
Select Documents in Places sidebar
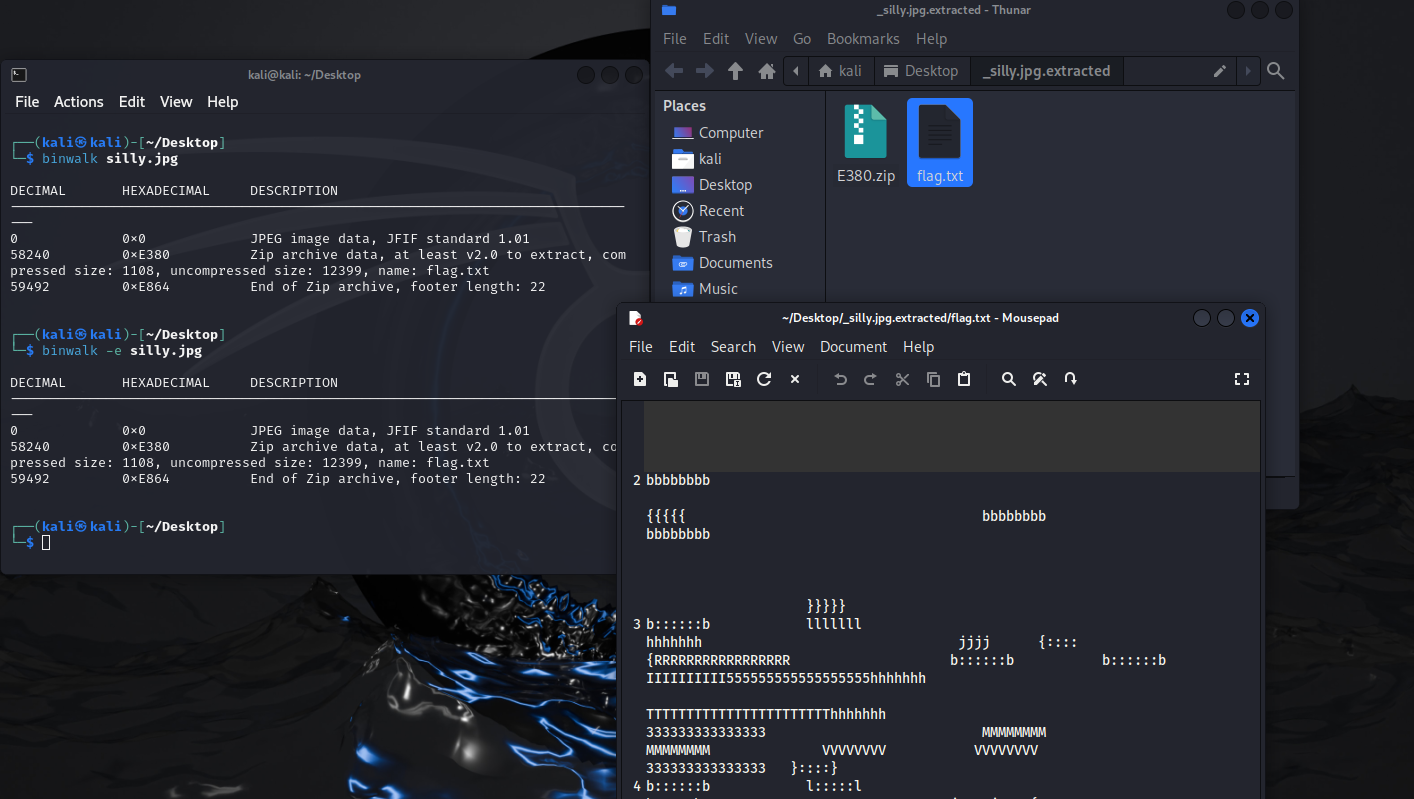[x=735, y=263]
